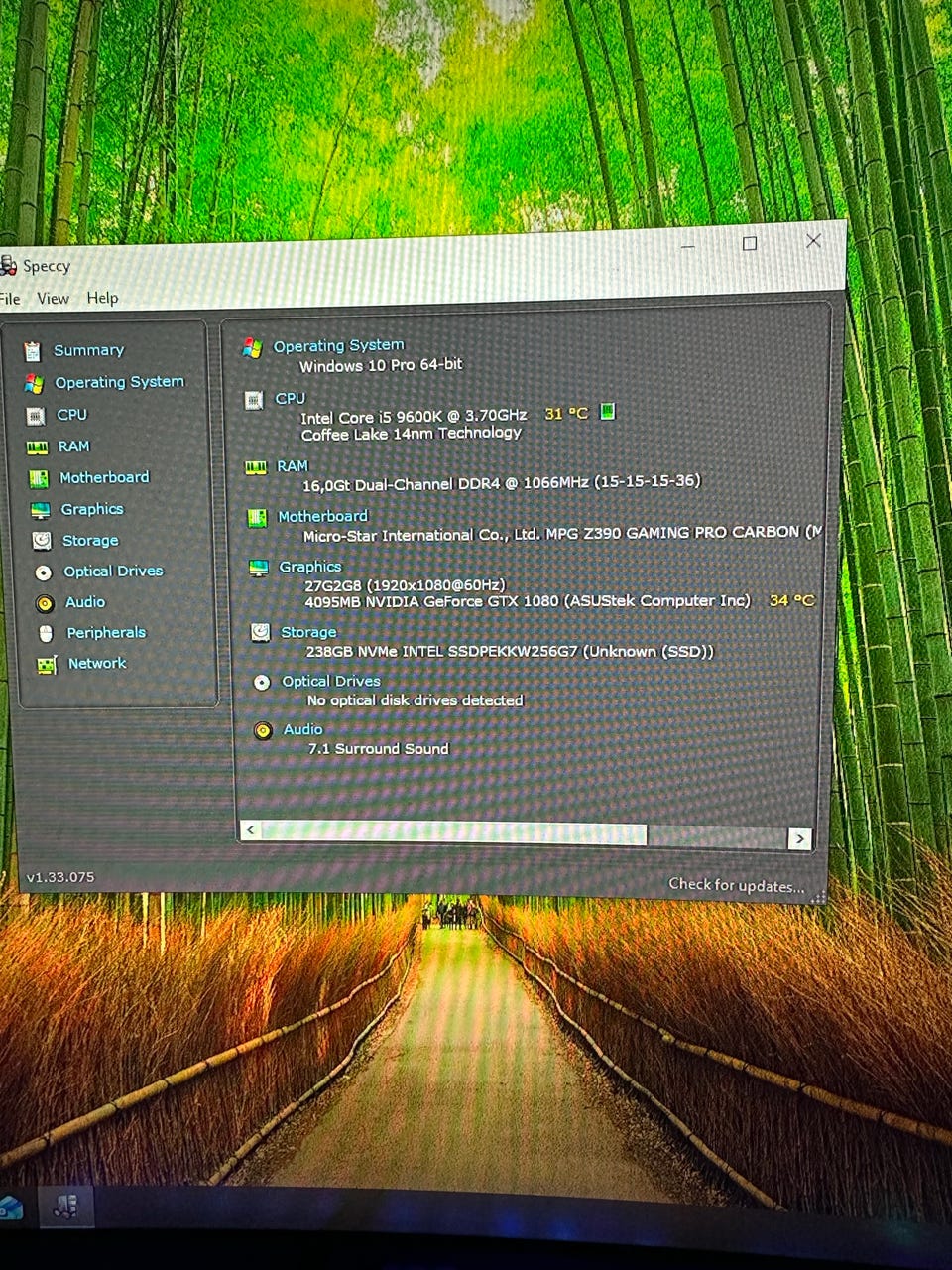
Task: Click Windows flag icon beside Operating System heading
Action: pos(252,347)
